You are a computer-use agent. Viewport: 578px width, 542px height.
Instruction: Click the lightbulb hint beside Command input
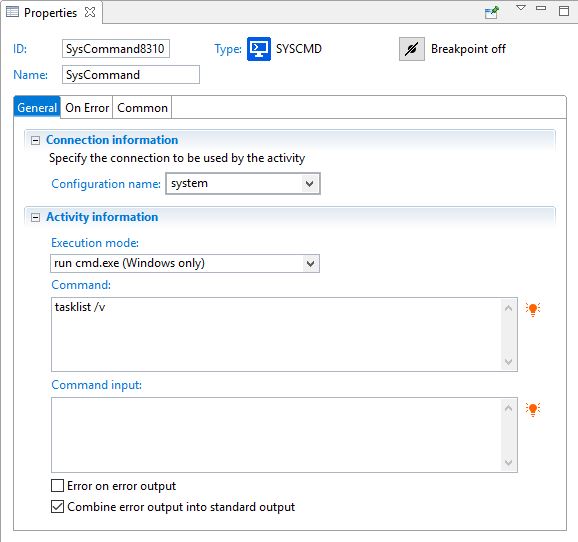click(533, 409)
